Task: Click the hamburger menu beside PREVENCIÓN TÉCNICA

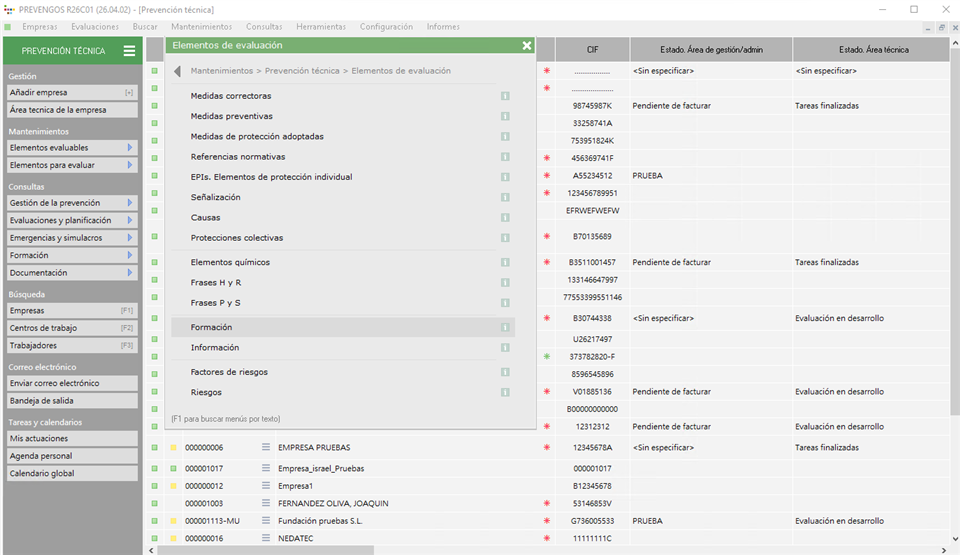Action: [x=129, y=51]
